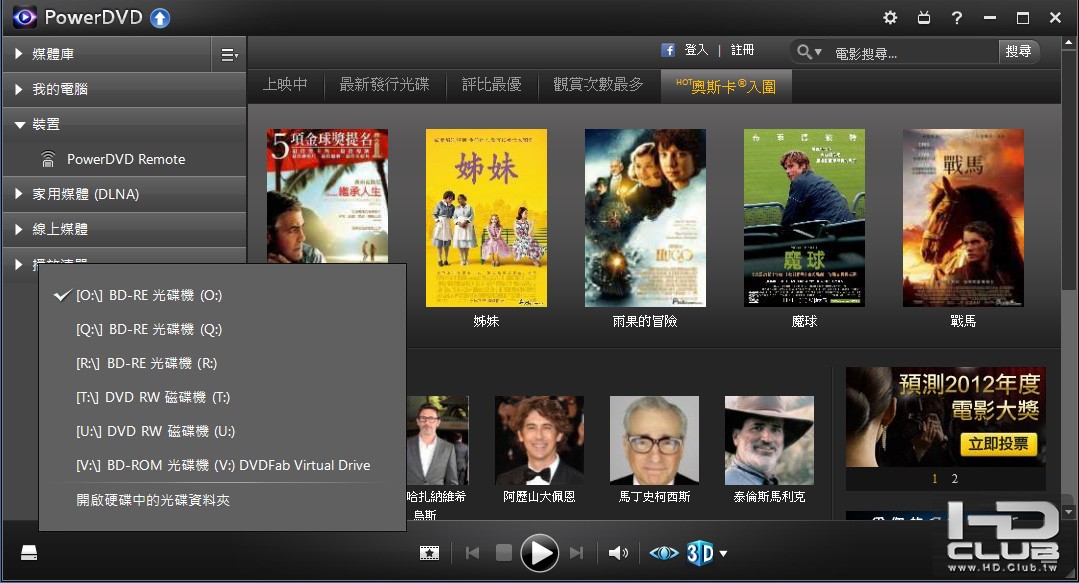The image size is (1079, 583).
Task: Click the Facebook icon
Action: (x=667, y=50)
